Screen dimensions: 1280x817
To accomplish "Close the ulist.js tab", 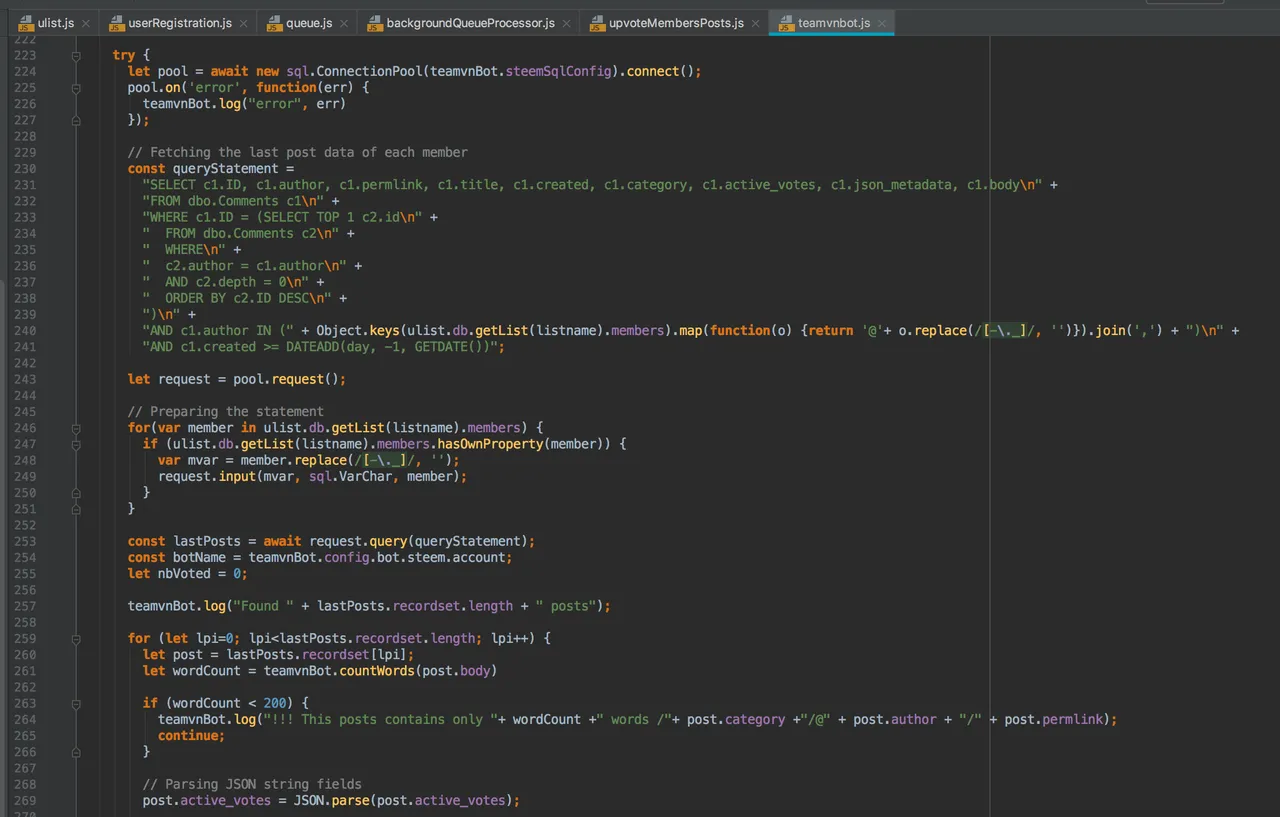I will [85, 23].
